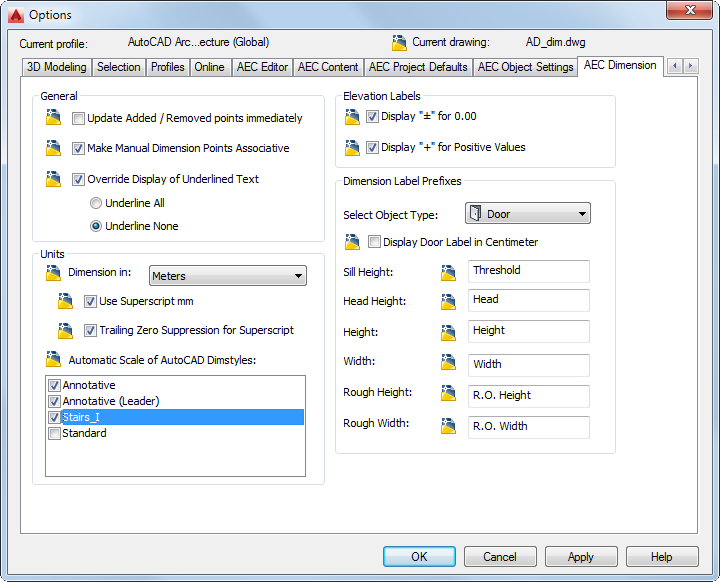The width and height of the screenshot is (720, 582).
Task: Click drawing icon in Sill Height row
Action: tap(448, 272)
